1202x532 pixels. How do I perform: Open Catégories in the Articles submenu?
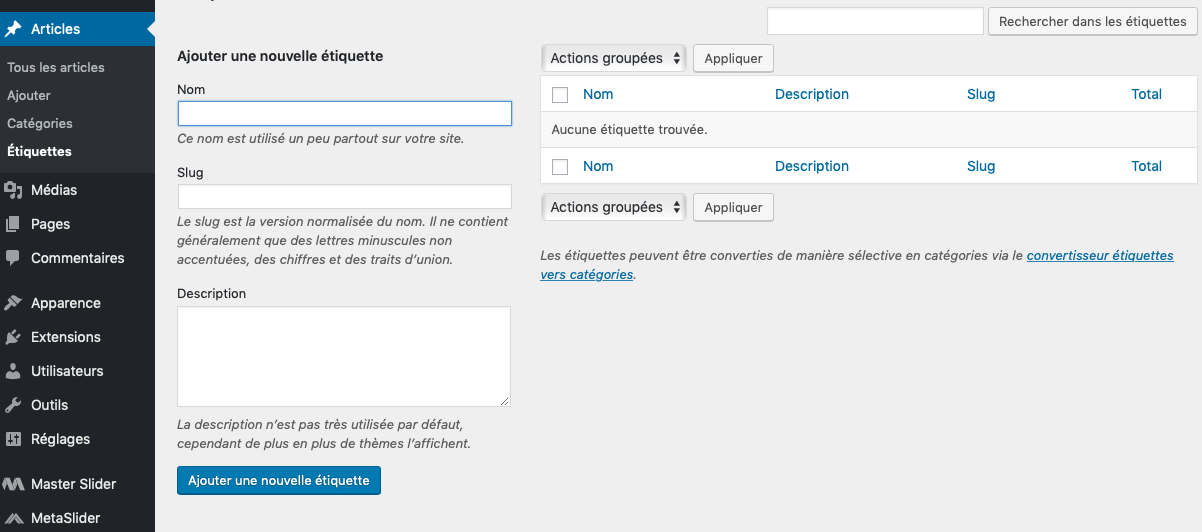click(x=40, y=123)
